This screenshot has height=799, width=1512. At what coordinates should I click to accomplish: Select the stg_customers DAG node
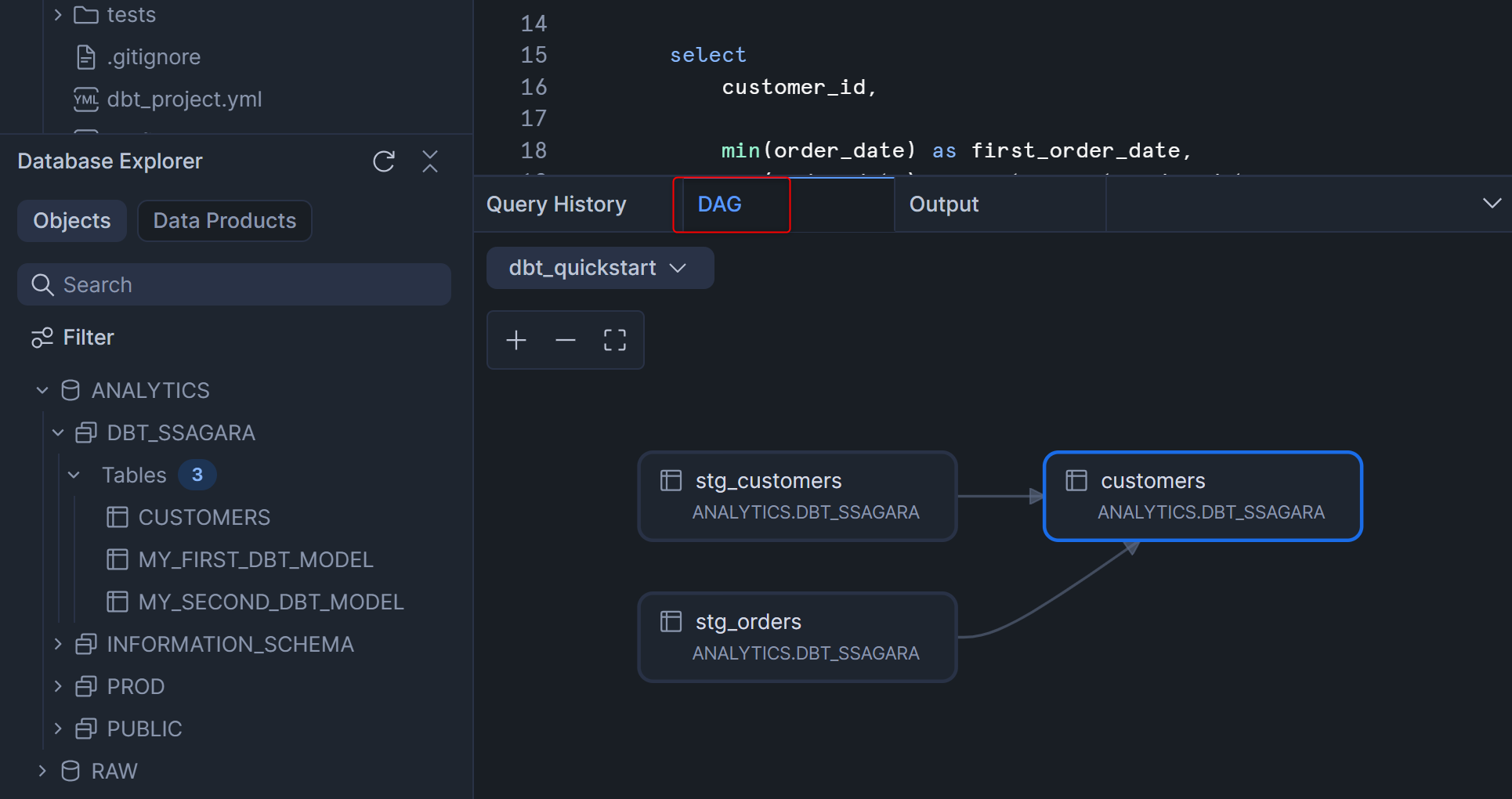[798, 496]
